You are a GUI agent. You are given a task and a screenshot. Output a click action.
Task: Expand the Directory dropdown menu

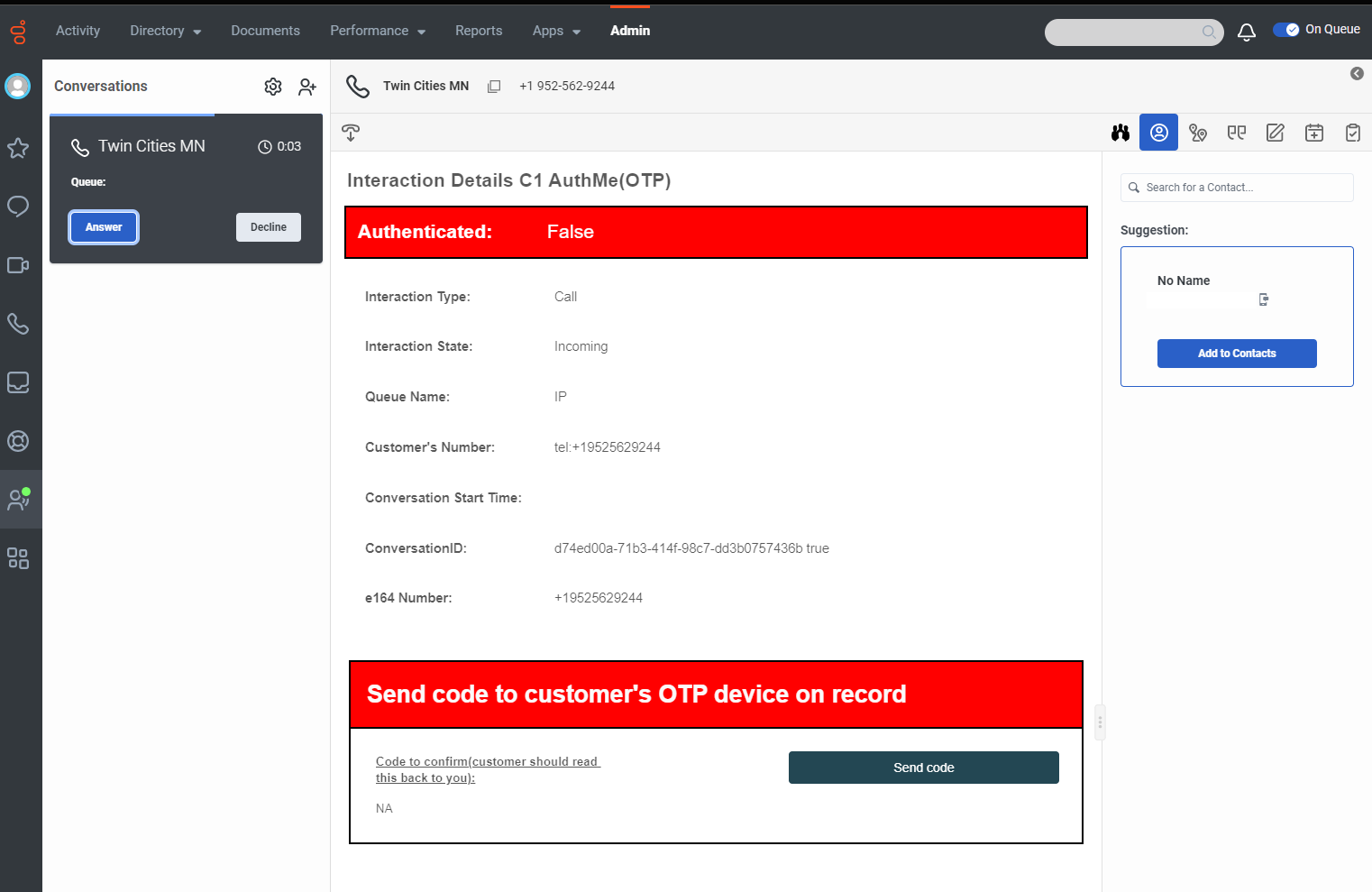point(164,30)
